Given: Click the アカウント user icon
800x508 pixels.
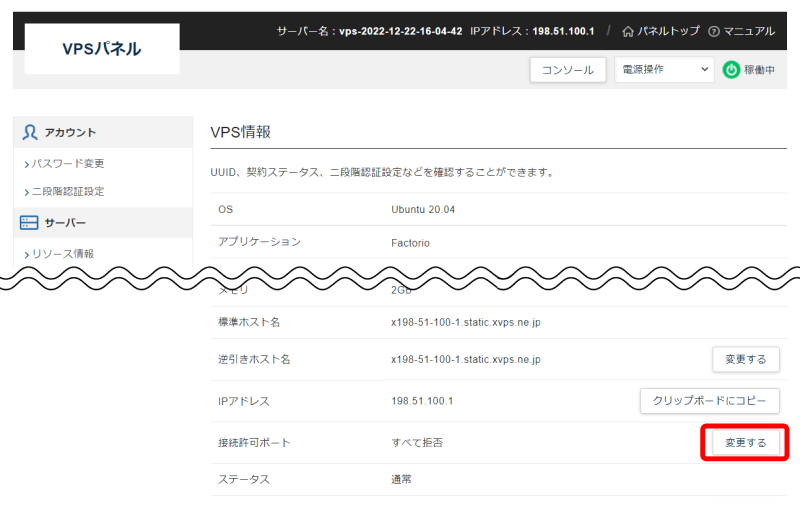Looking at the screenshot, I should (30, 133).
